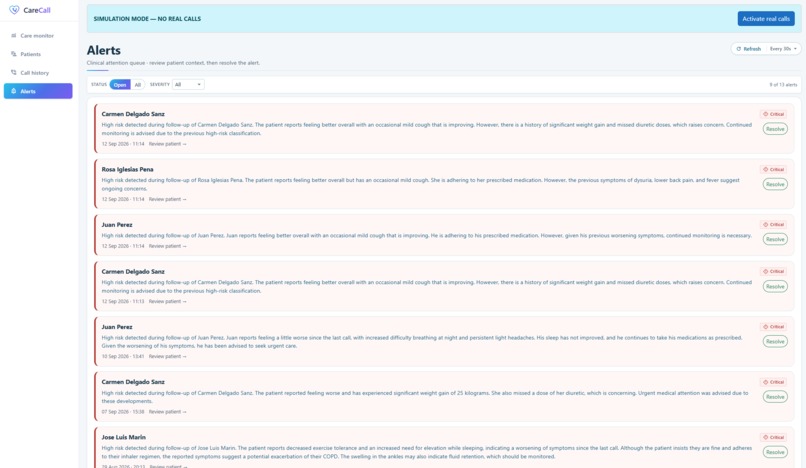
Task: Click Rosa Iglesias Pena alert description mentioning dysuria
Action: 420,185
